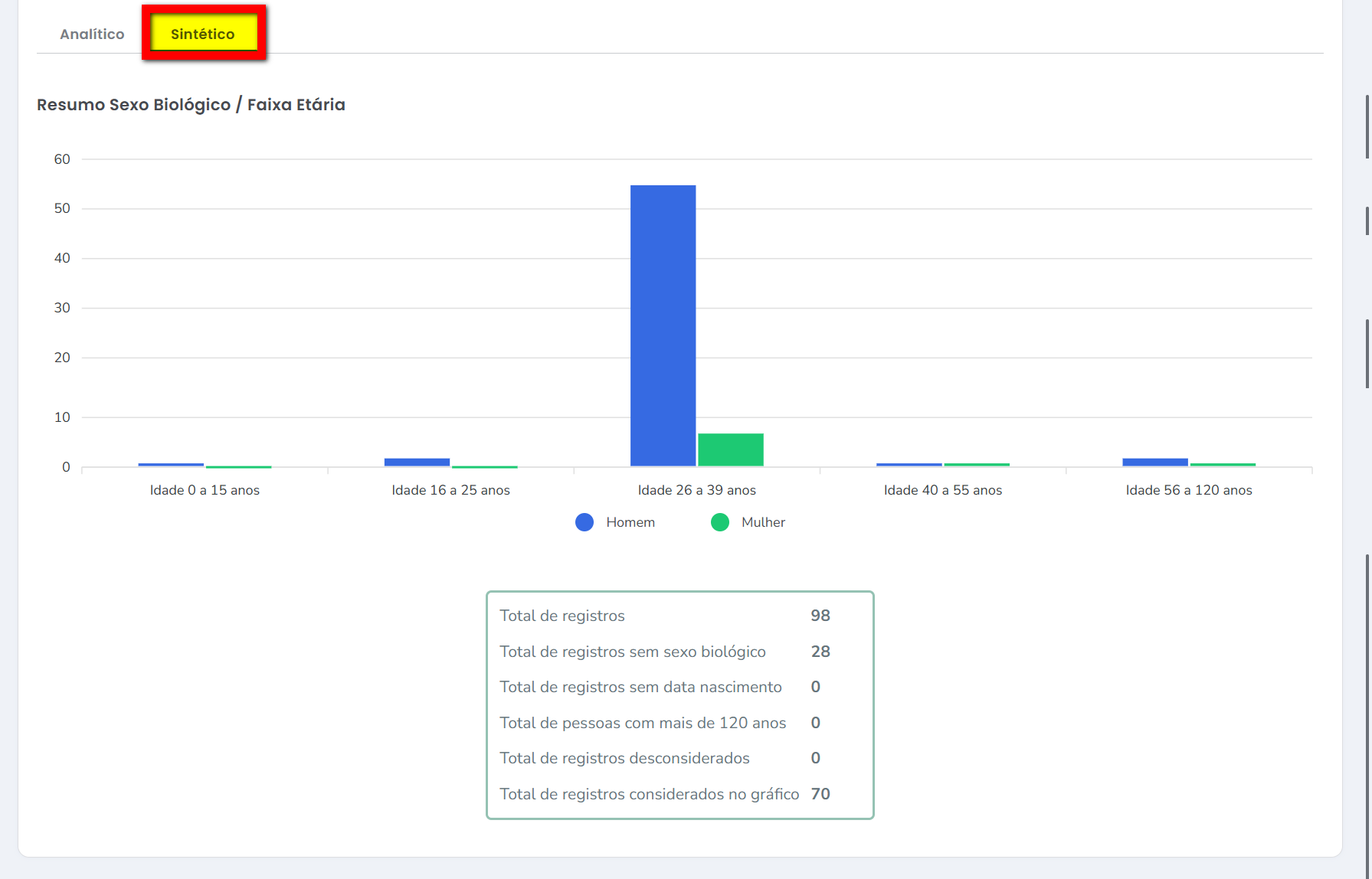Click the 'considerados no gráfico' value 70
Image resolution: width=1372 pixels, height=879 pixels.
point(820,794)
